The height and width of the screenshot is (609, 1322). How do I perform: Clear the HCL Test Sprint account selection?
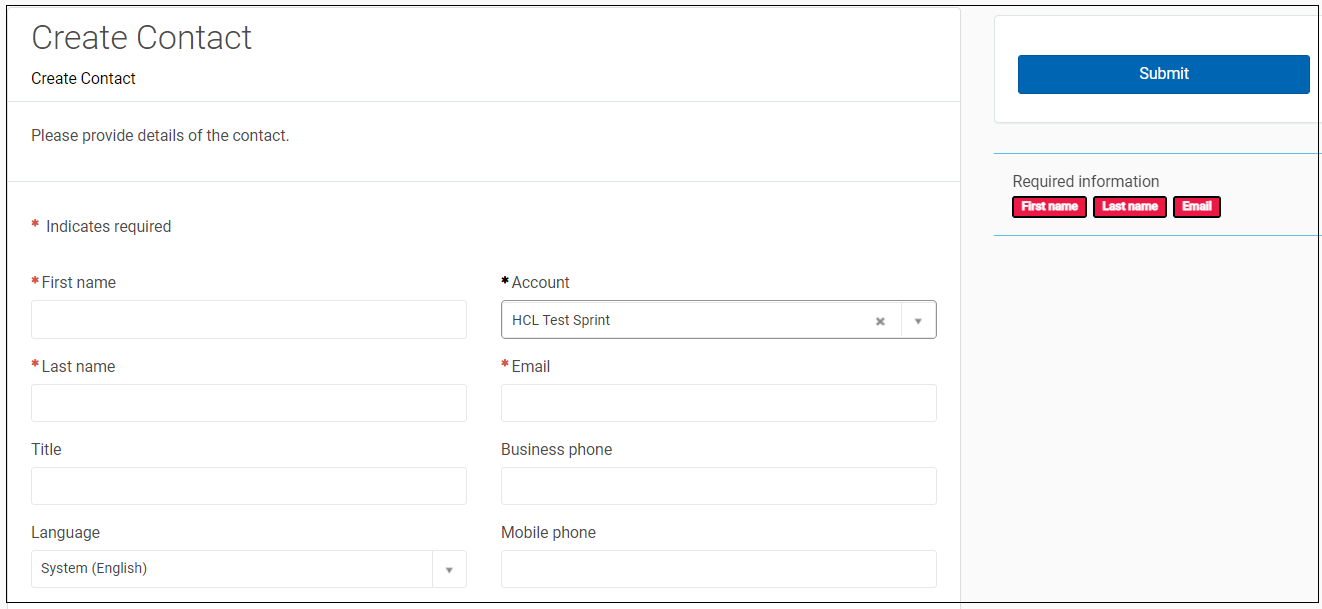point(880,321)
